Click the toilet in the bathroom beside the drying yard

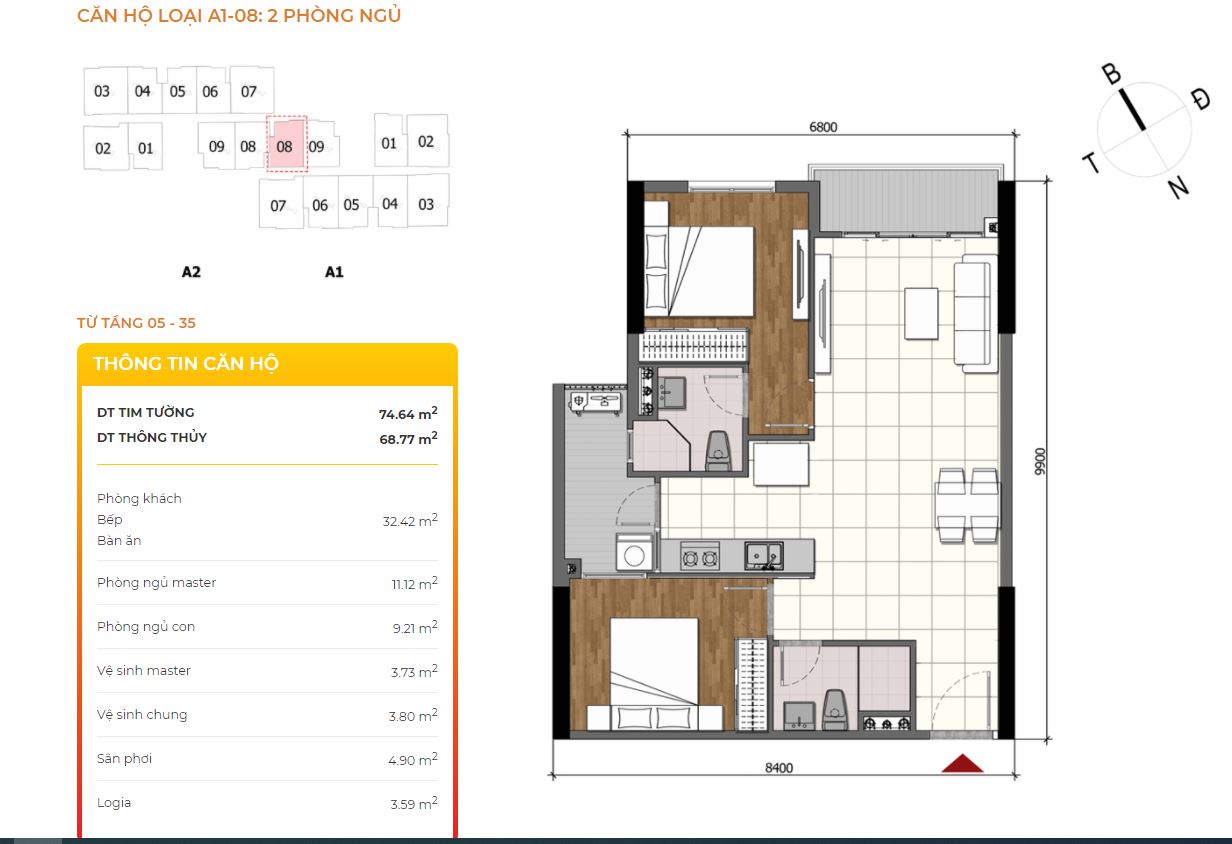click(x=717, y=451)
